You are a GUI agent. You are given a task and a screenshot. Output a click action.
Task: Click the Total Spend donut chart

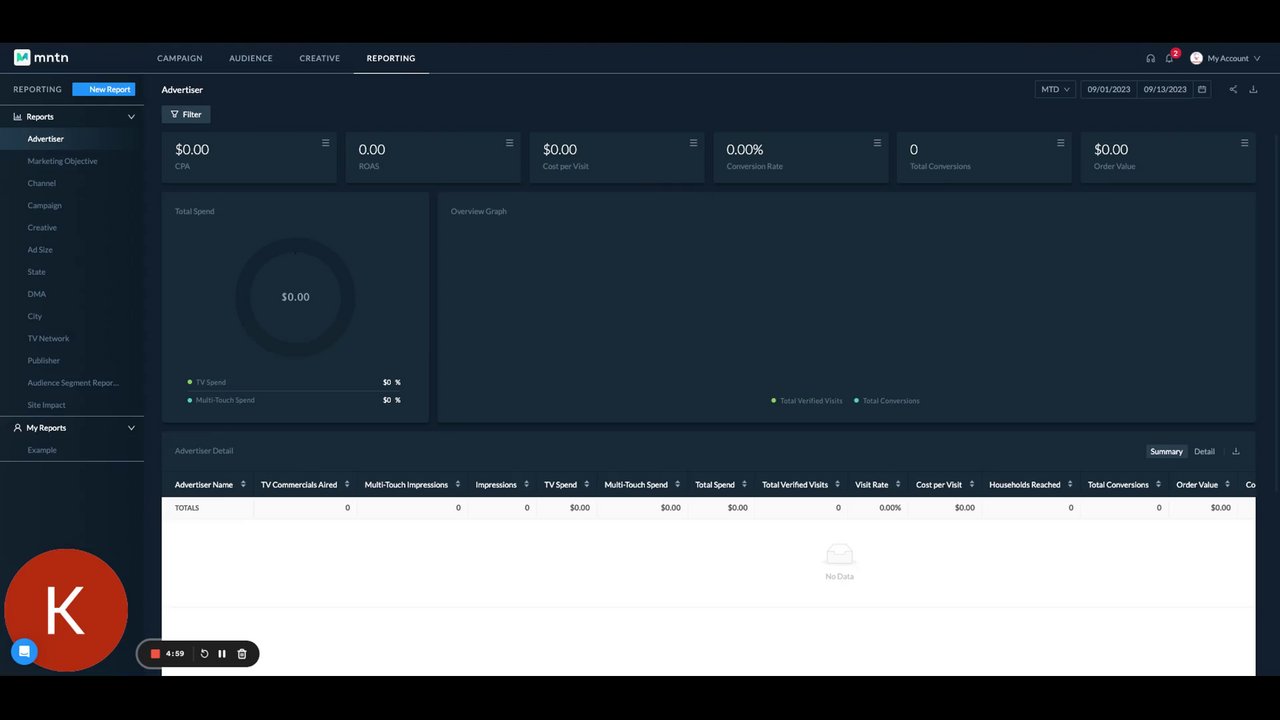pyautogui.click(x=295, y=297)
